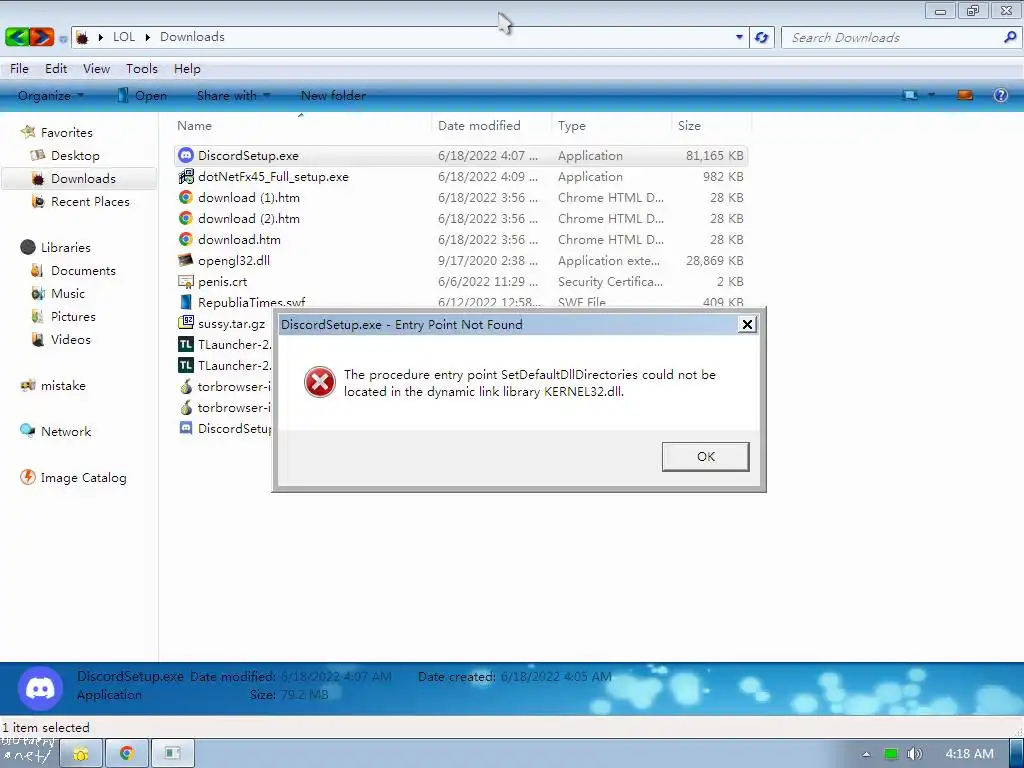Screen dimensions: 1024x768
Task: Click the dotNetFx45_Full_setup.exe installer icon
Action: point(186,176)
